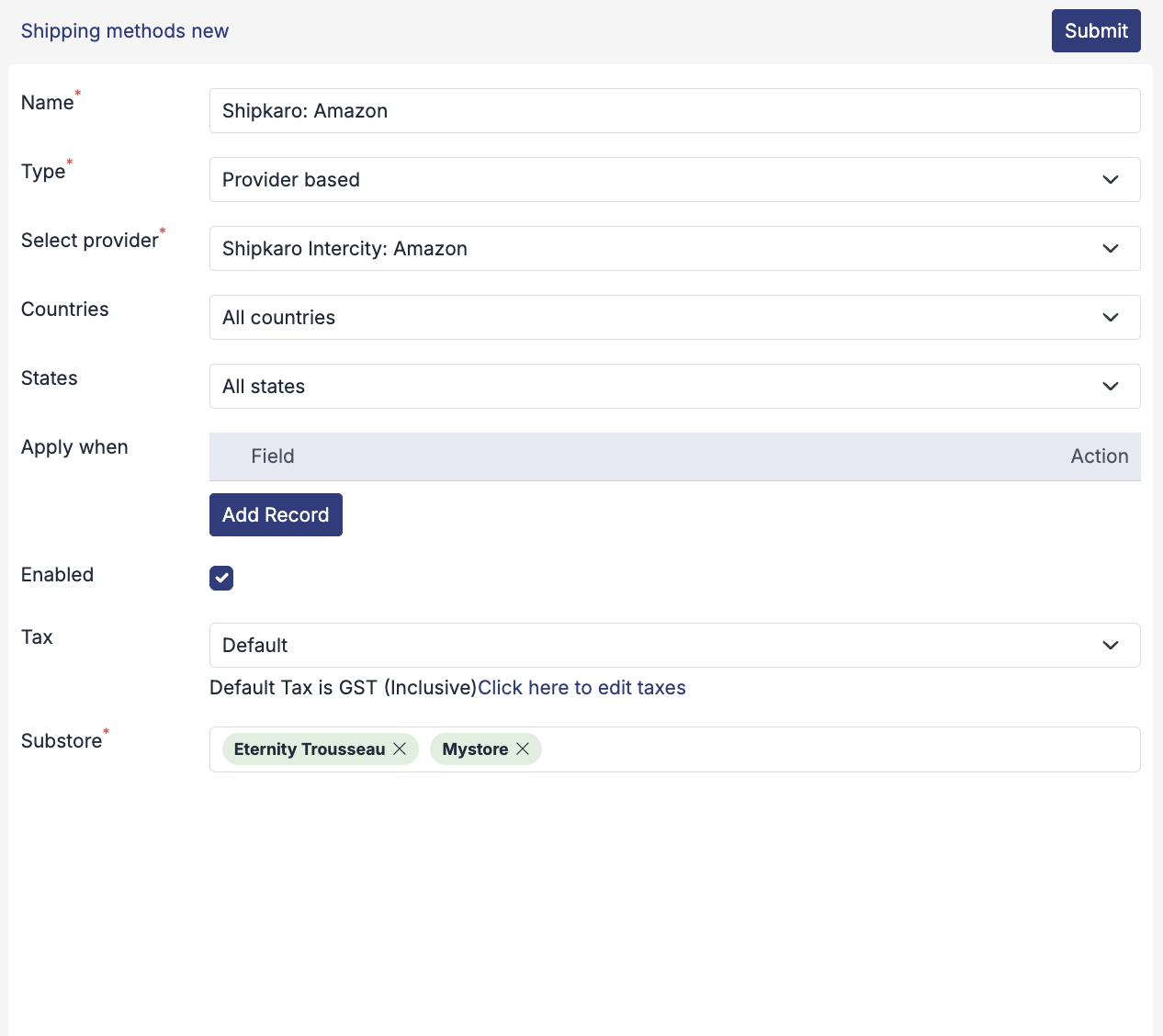Click the States label
The width and height of the screenshot is (1163, 1036).
50,378
